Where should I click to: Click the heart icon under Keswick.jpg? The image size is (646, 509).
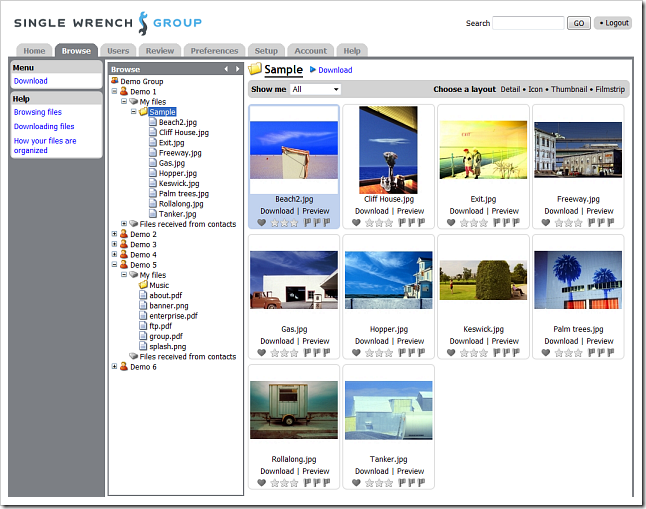click(451, 353)
